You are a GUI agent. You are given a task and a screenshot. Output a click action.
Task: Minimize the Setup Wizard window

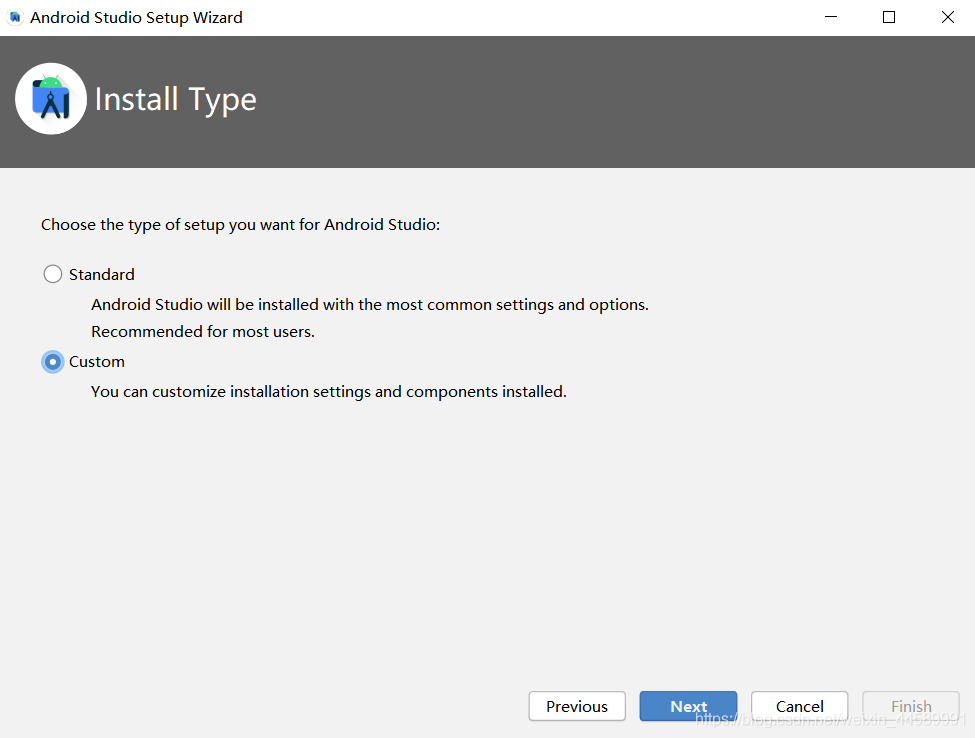831,17
